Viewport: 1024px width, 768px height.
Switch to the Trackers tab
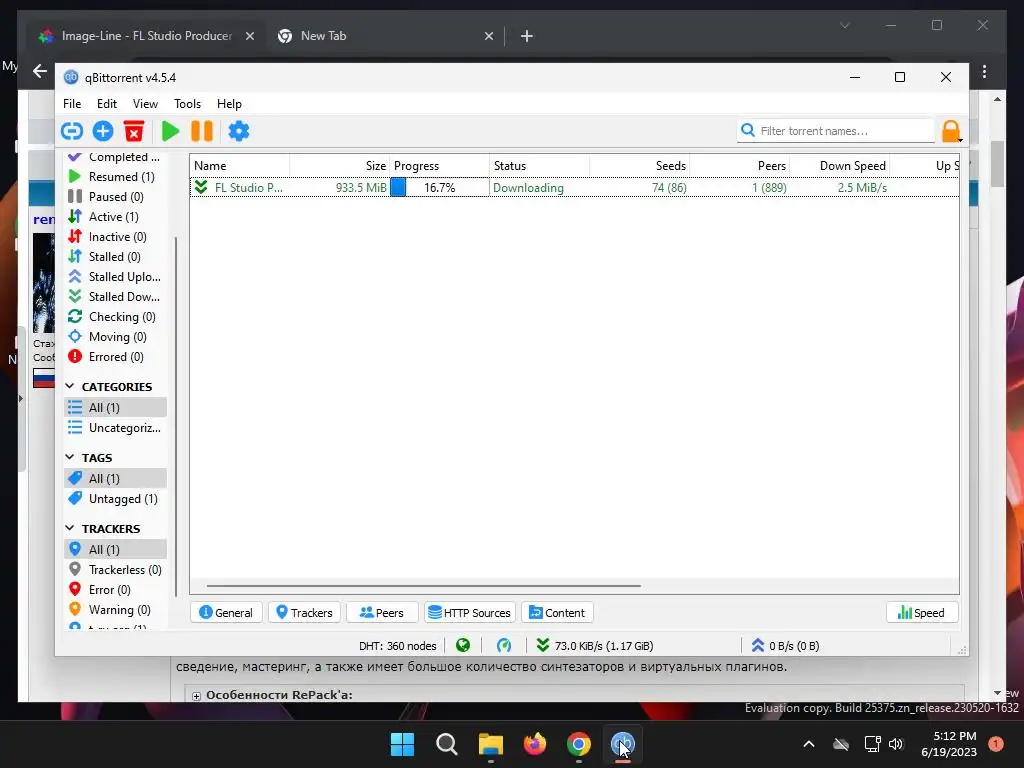[x=304, y=613]
